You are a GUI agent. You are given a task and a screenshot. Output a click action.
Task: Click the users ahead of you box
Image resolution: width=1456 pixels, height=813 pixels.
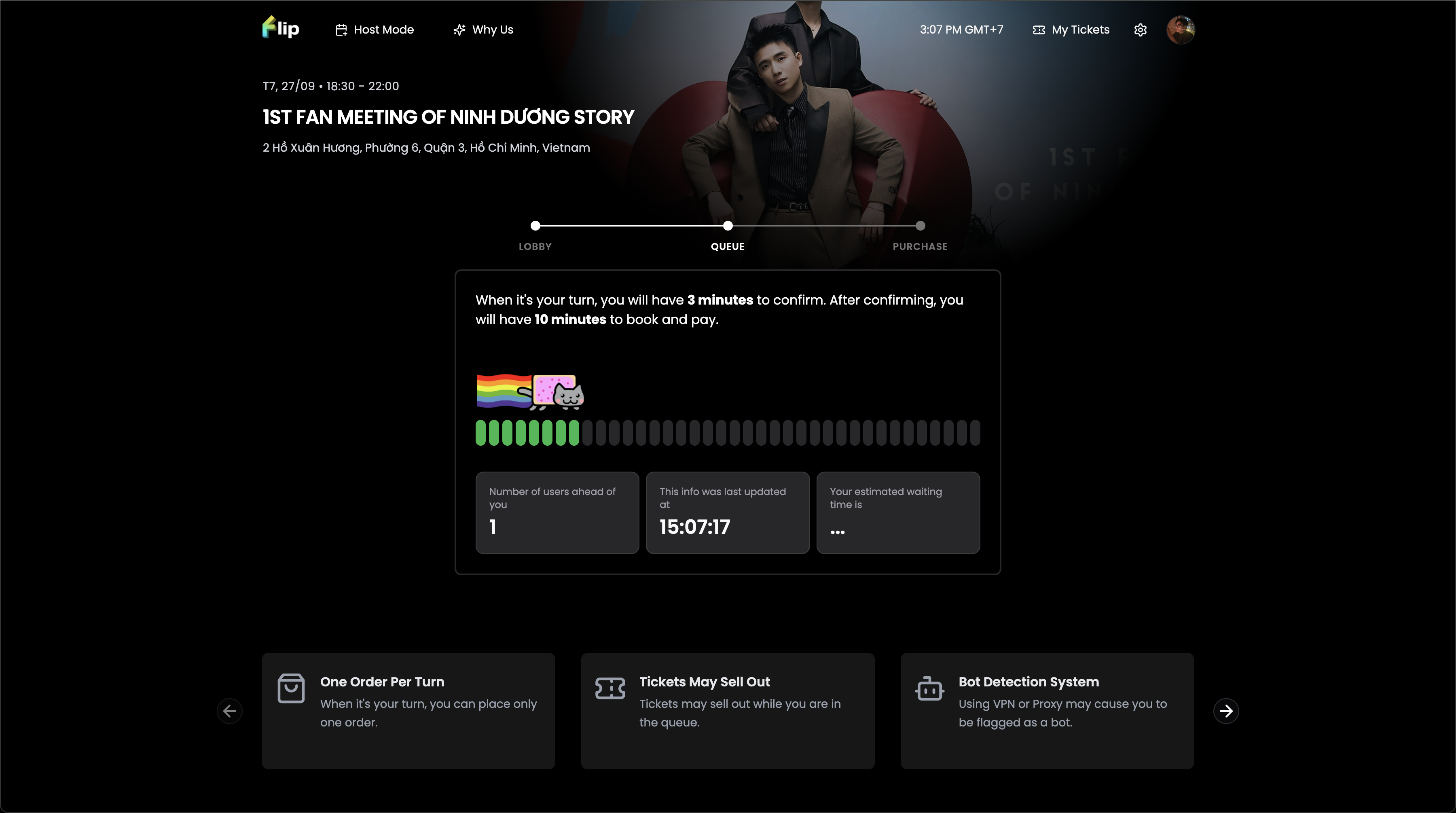(557, 512)
